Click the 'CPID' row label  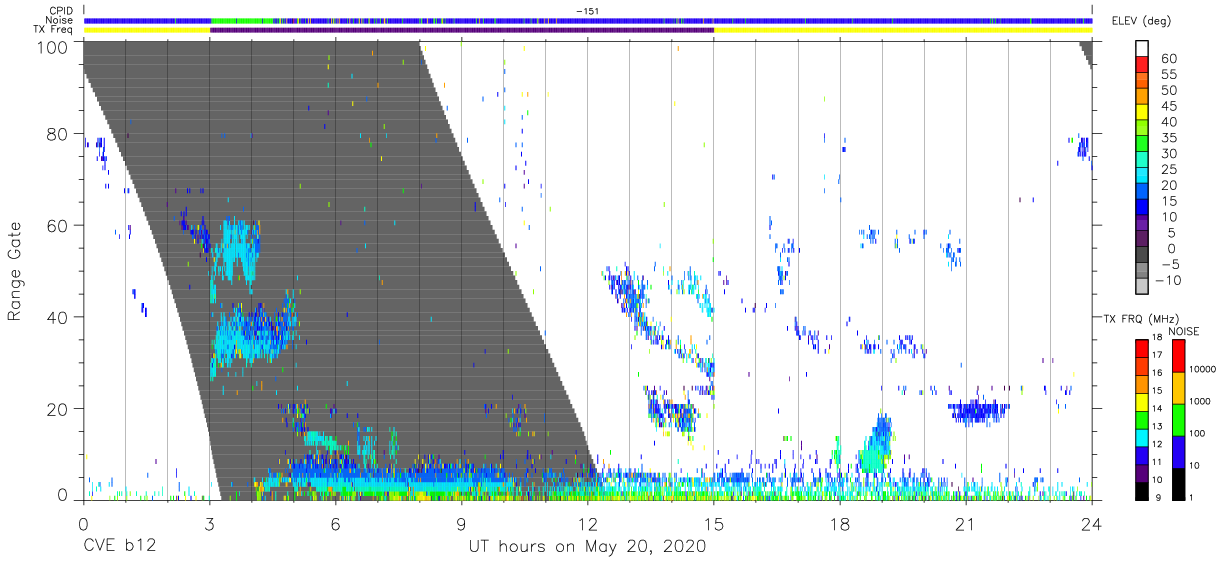click(61, 10)
